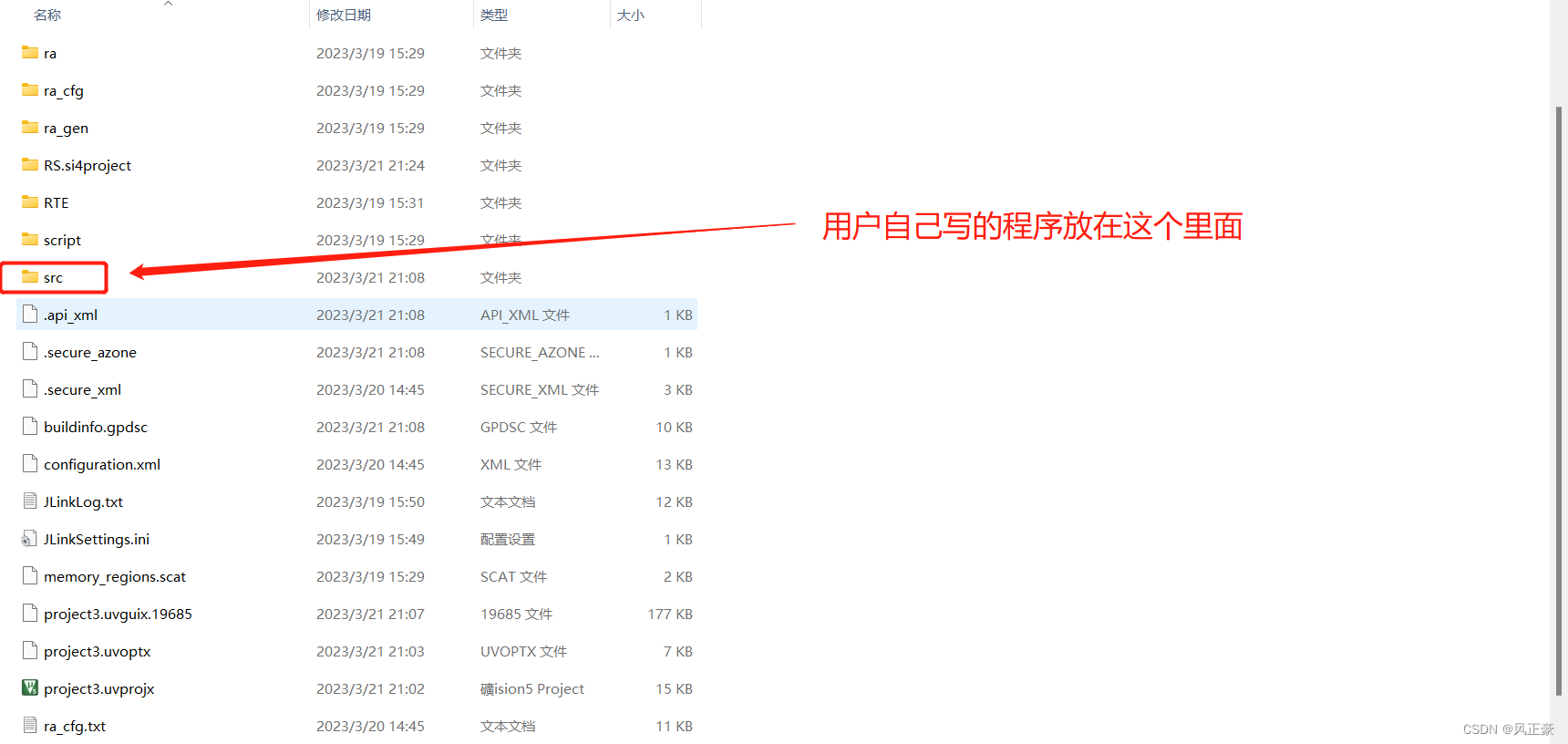This screenshot has width=1568, height=744.
Task: Click the RTE folder icon
Action: point(30,202)
